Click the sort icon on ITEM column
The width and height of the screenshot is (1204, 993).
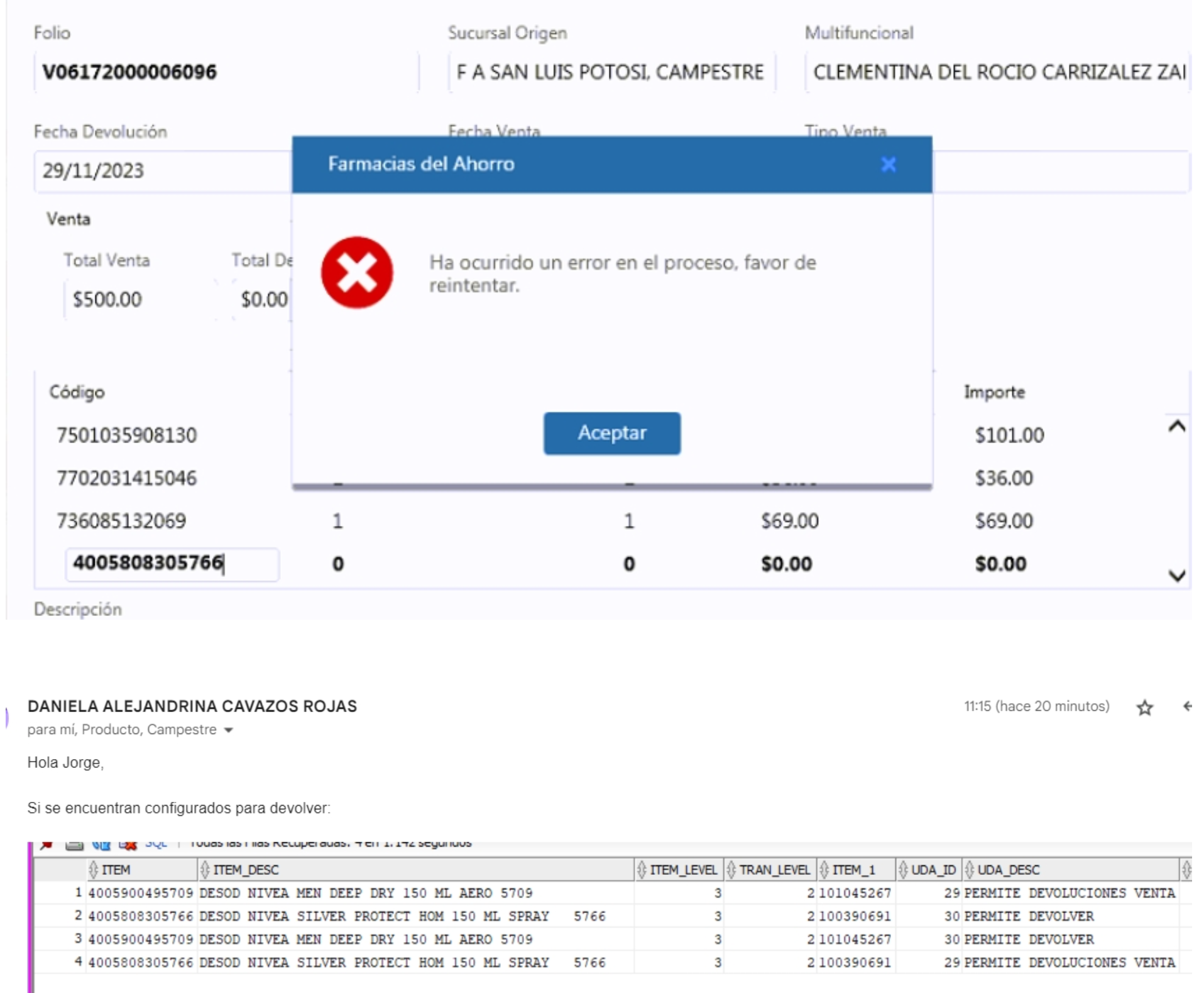click(94, 870)
